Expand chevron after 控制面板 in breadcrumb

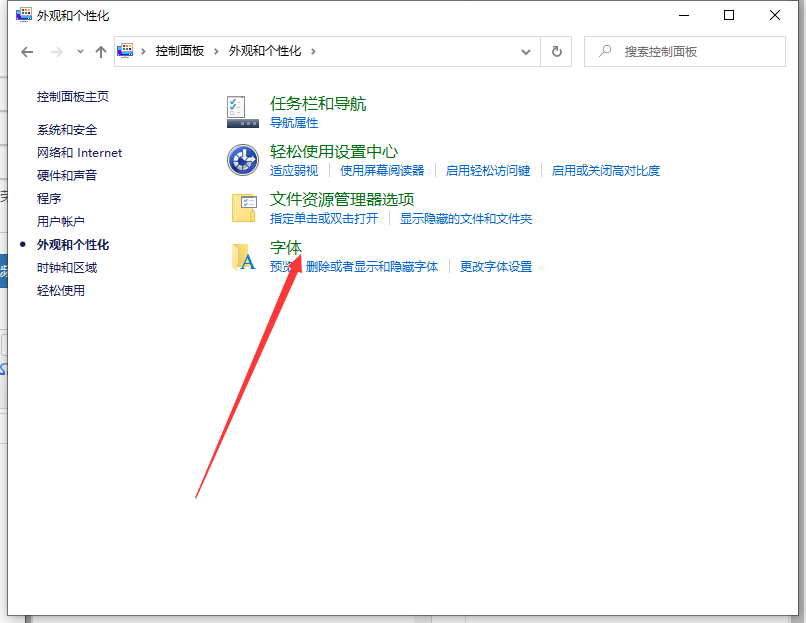[x=217, y=51]
